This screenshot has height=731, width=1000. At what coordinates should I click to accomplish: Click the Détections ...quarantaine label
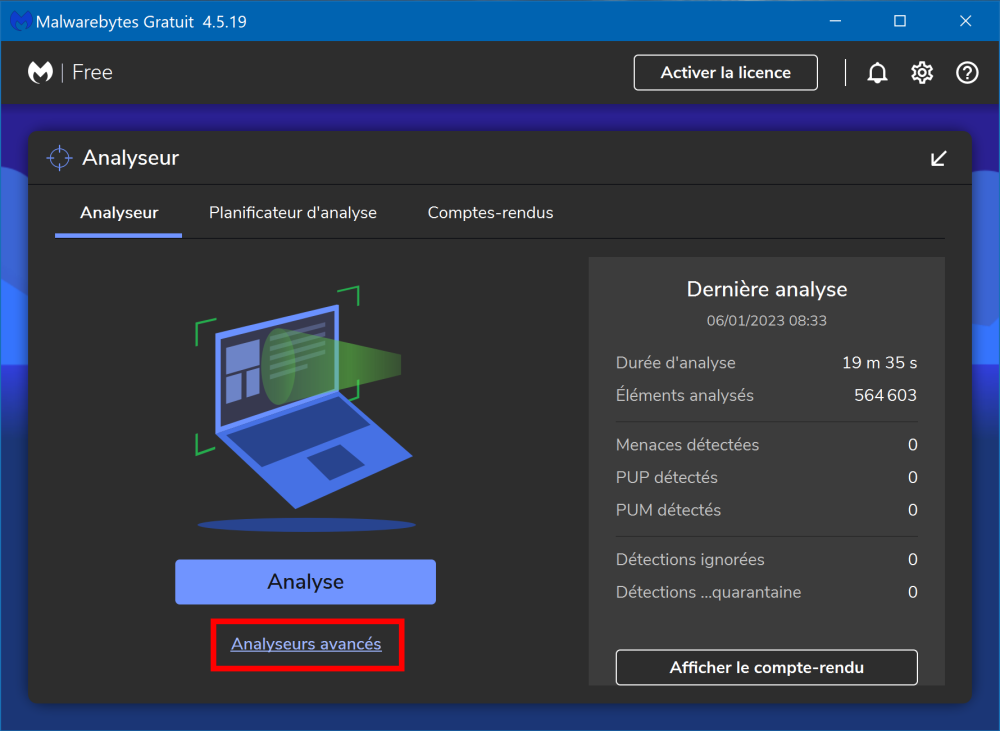pos(709,593)
